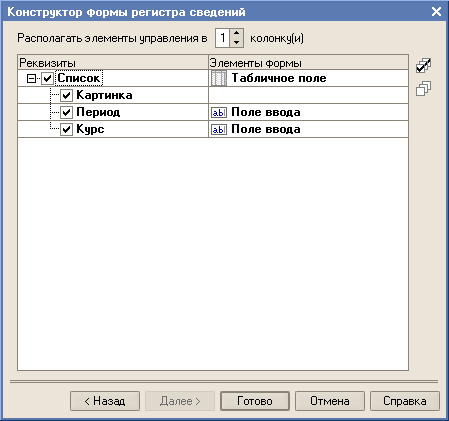Uncheck the Список checkbox
This screenshot has width=449, height=421.
coord(47,79)
